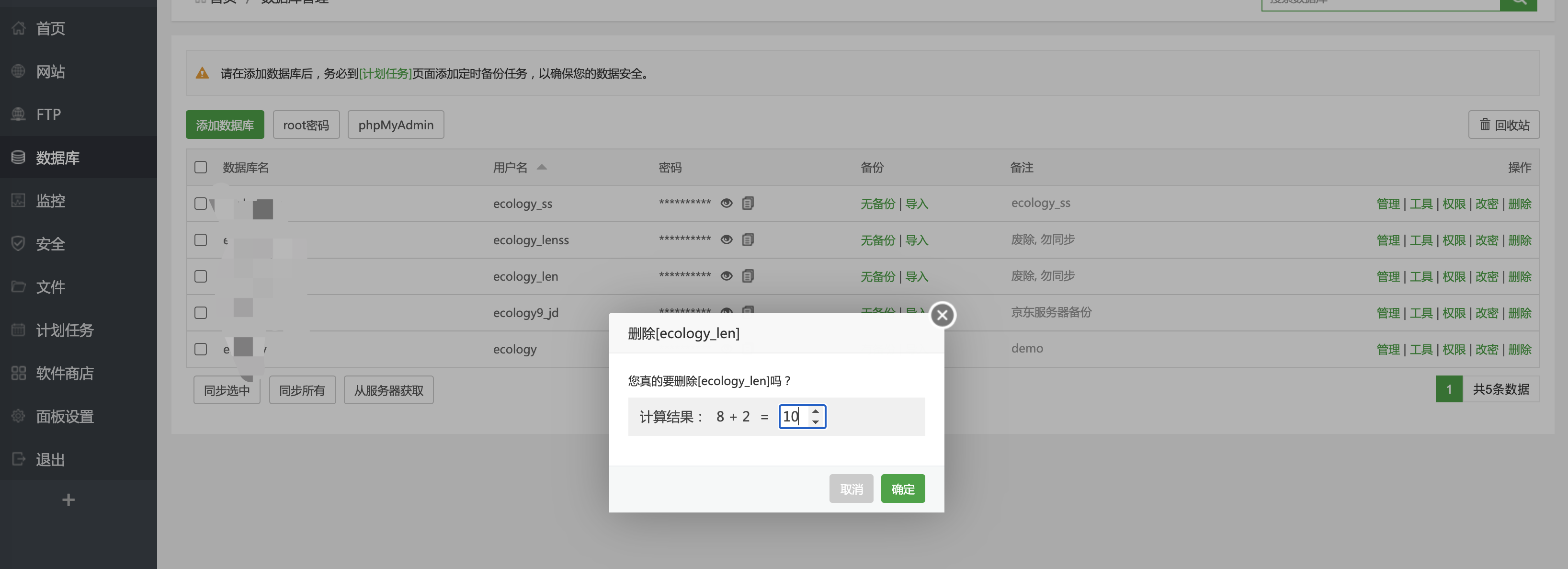The width and height of the screenshot is (1568, 569).
Task: Confirm deletion with 确定 button
Action: coord(903,489)
